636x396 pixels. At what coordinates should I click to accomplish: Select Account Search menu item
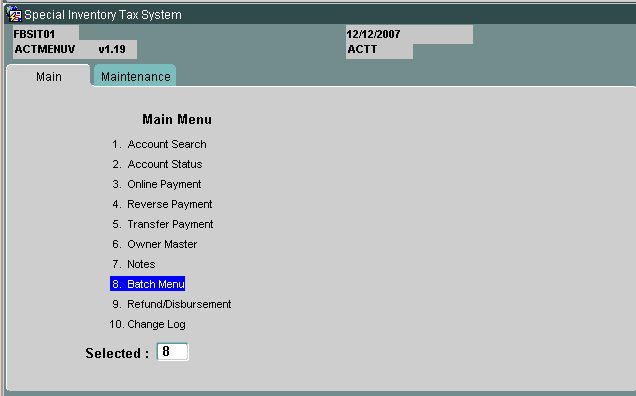[x=159, y=144]
